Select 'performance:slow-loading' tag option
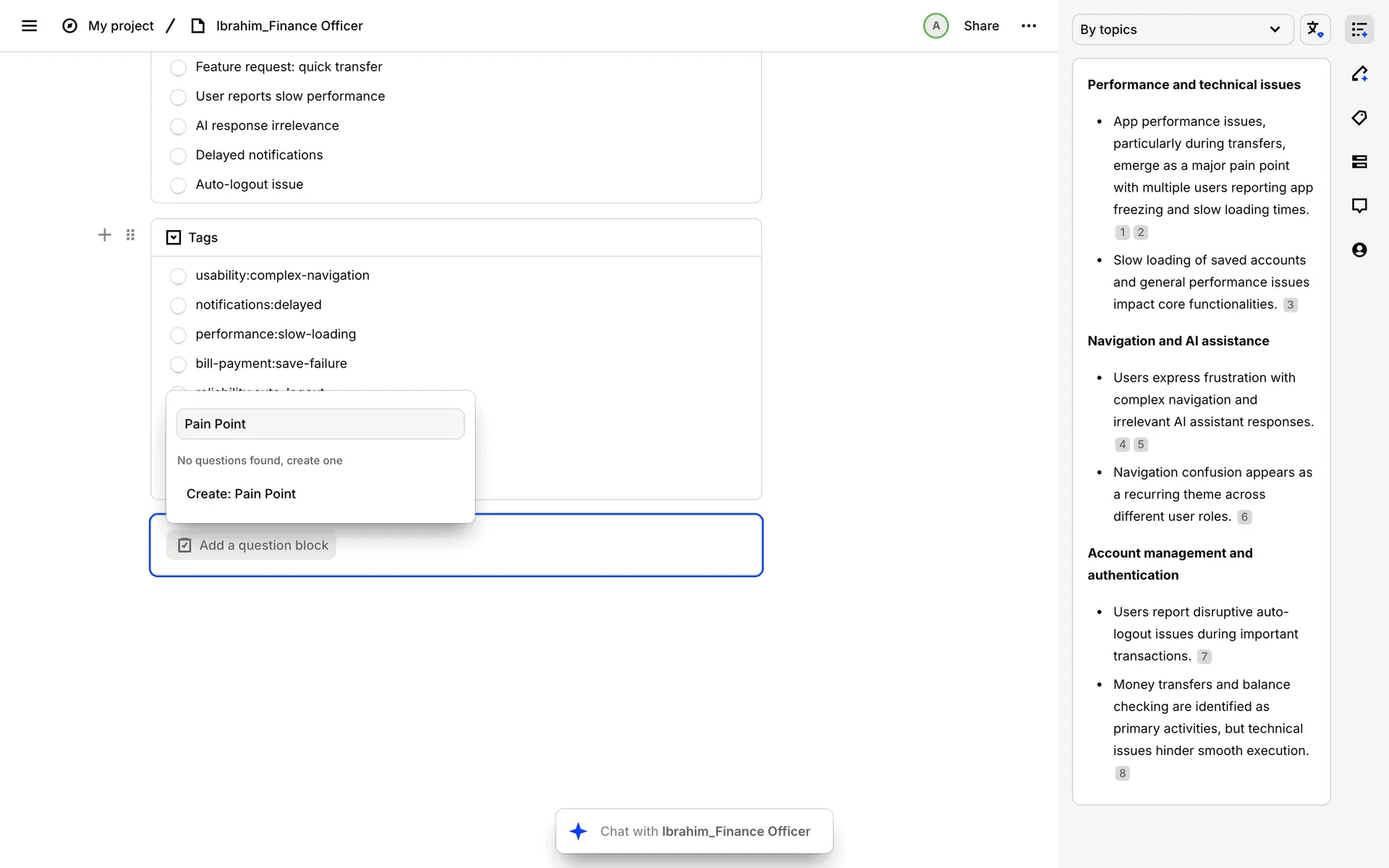The image size is (1389, 868). [x=178, y=335]
